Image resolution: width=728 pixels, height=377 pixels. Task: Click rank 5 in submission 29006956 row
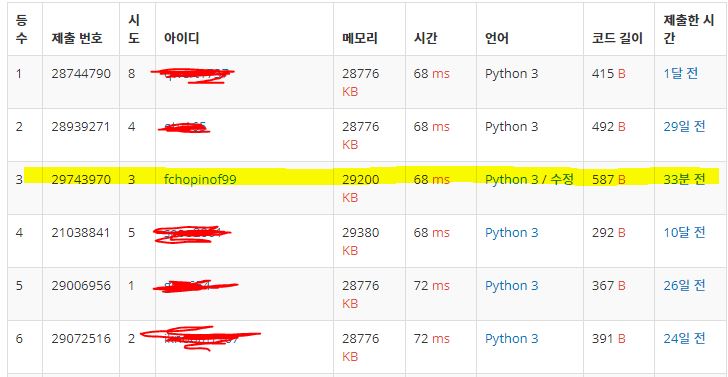tap(19, 286)
